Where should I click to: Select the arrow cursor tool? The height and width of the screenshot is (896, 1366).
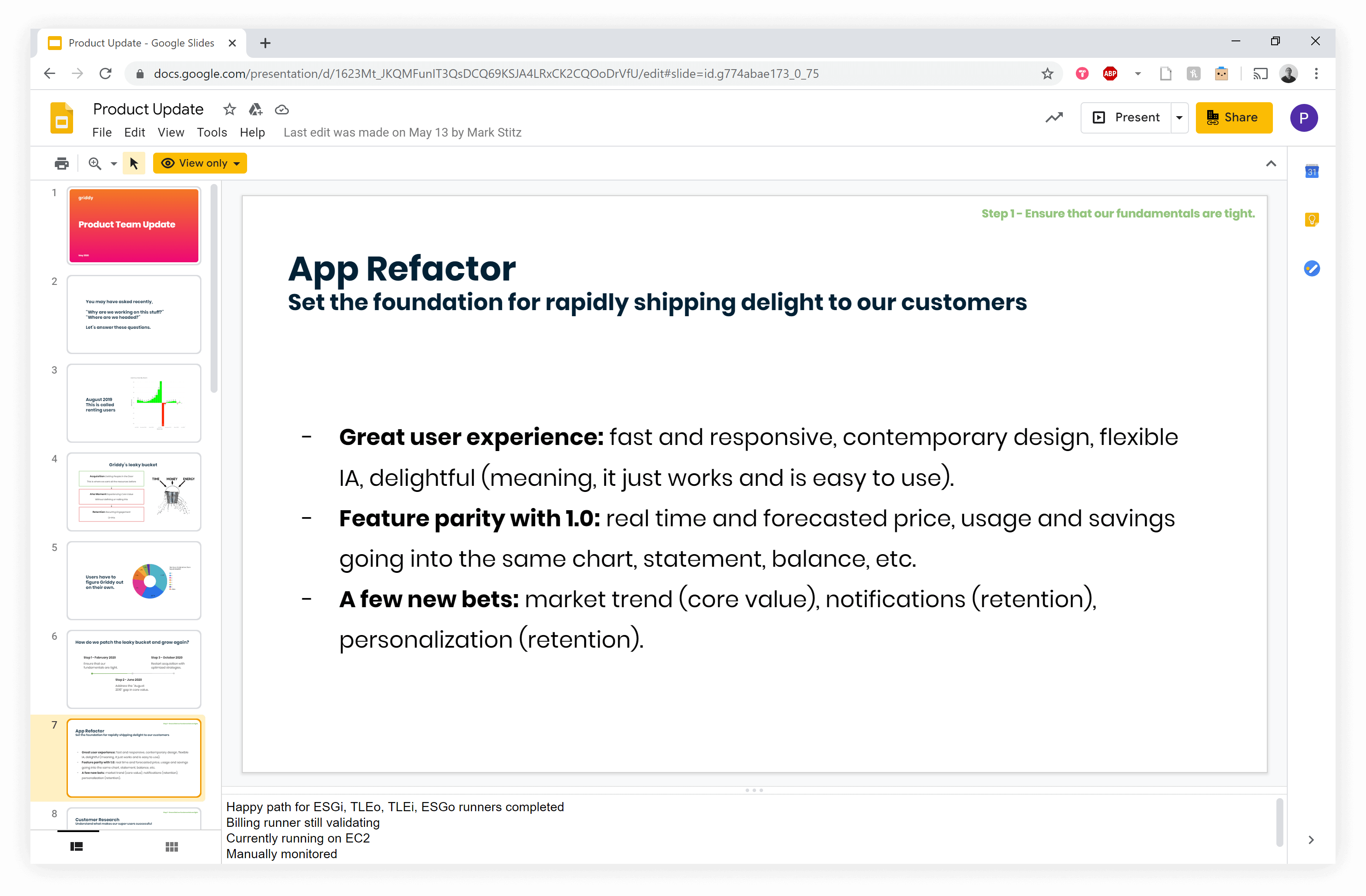coord(134,164)
